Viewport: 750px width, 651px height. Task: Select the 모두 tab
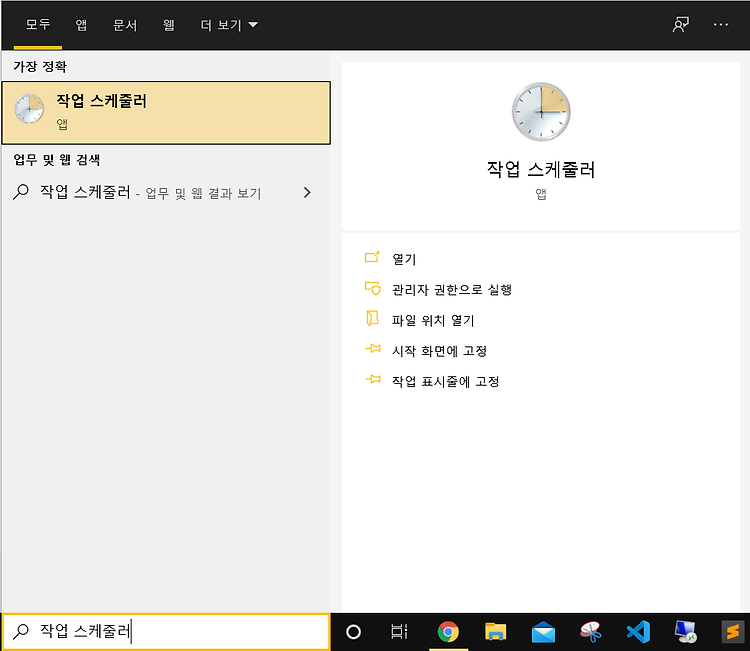click(x=38, y=25)
